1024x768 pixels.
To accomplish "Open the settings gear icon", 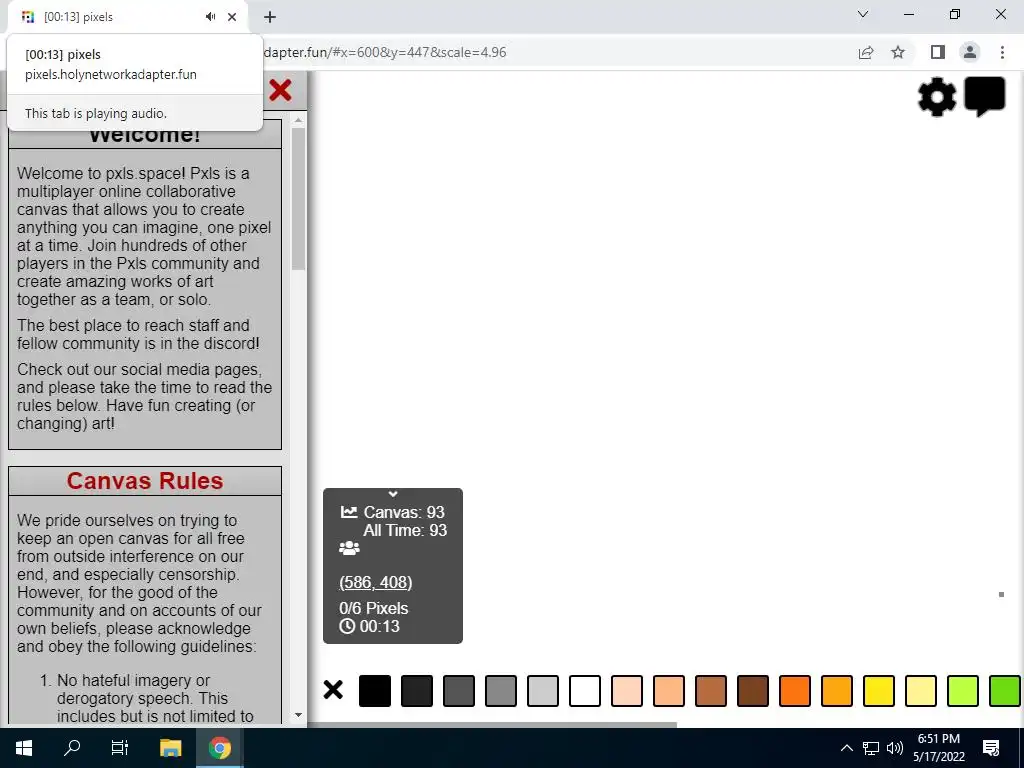I will [x=936, y=97].
